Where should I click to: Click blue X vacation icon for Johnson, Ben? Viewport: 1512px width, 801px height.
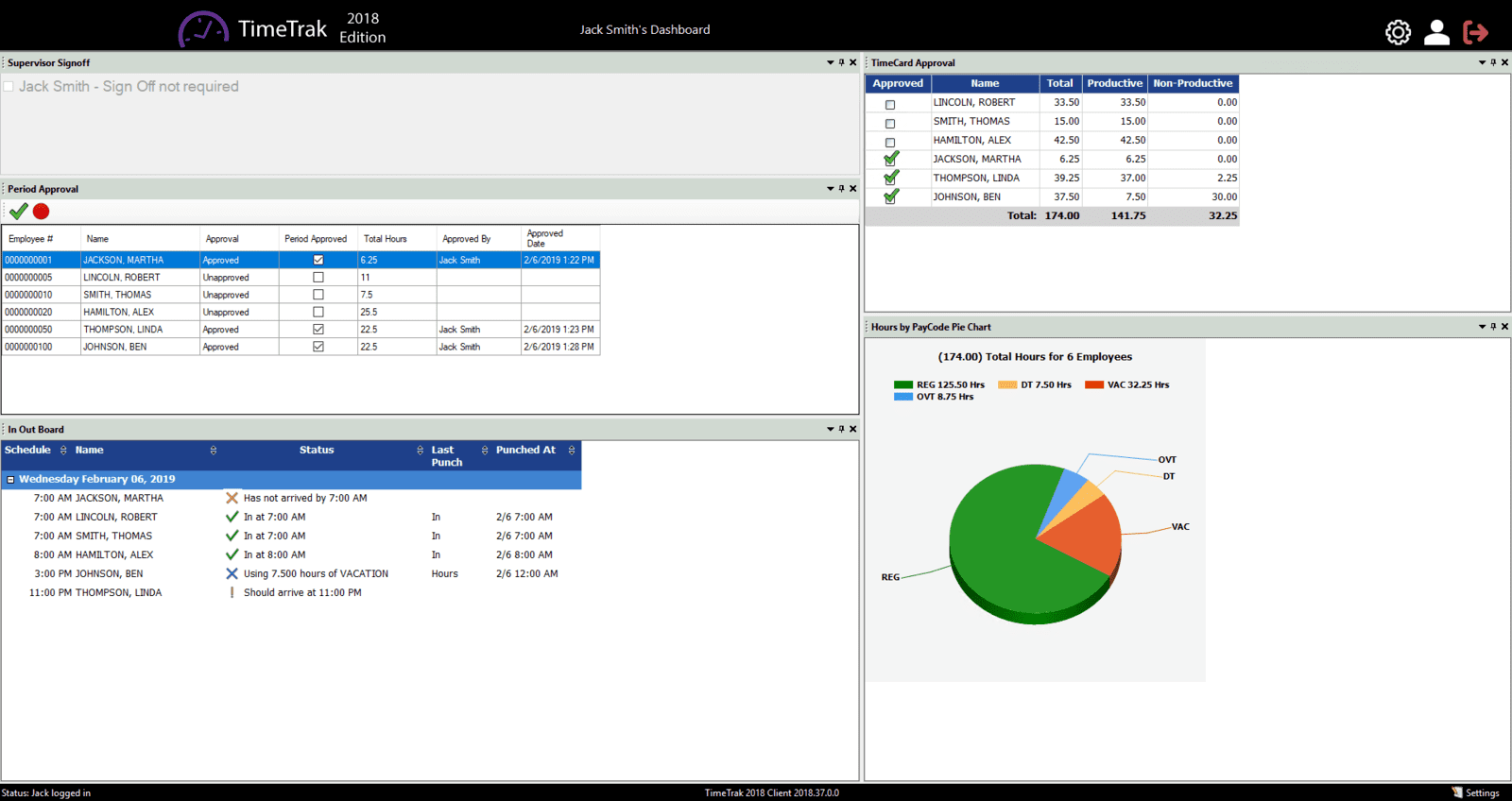pyautogui.click(x=232, y=573)
